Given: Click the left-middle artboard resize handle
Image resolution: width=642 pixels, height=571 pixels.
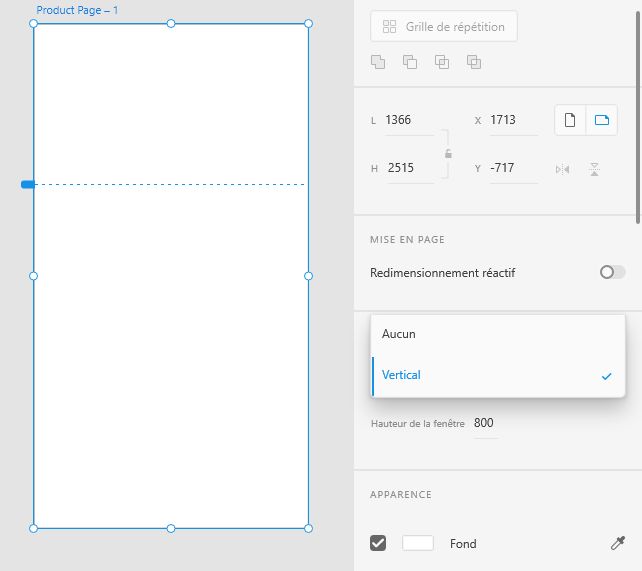Looking at the screenshot, I should point(34,276).
